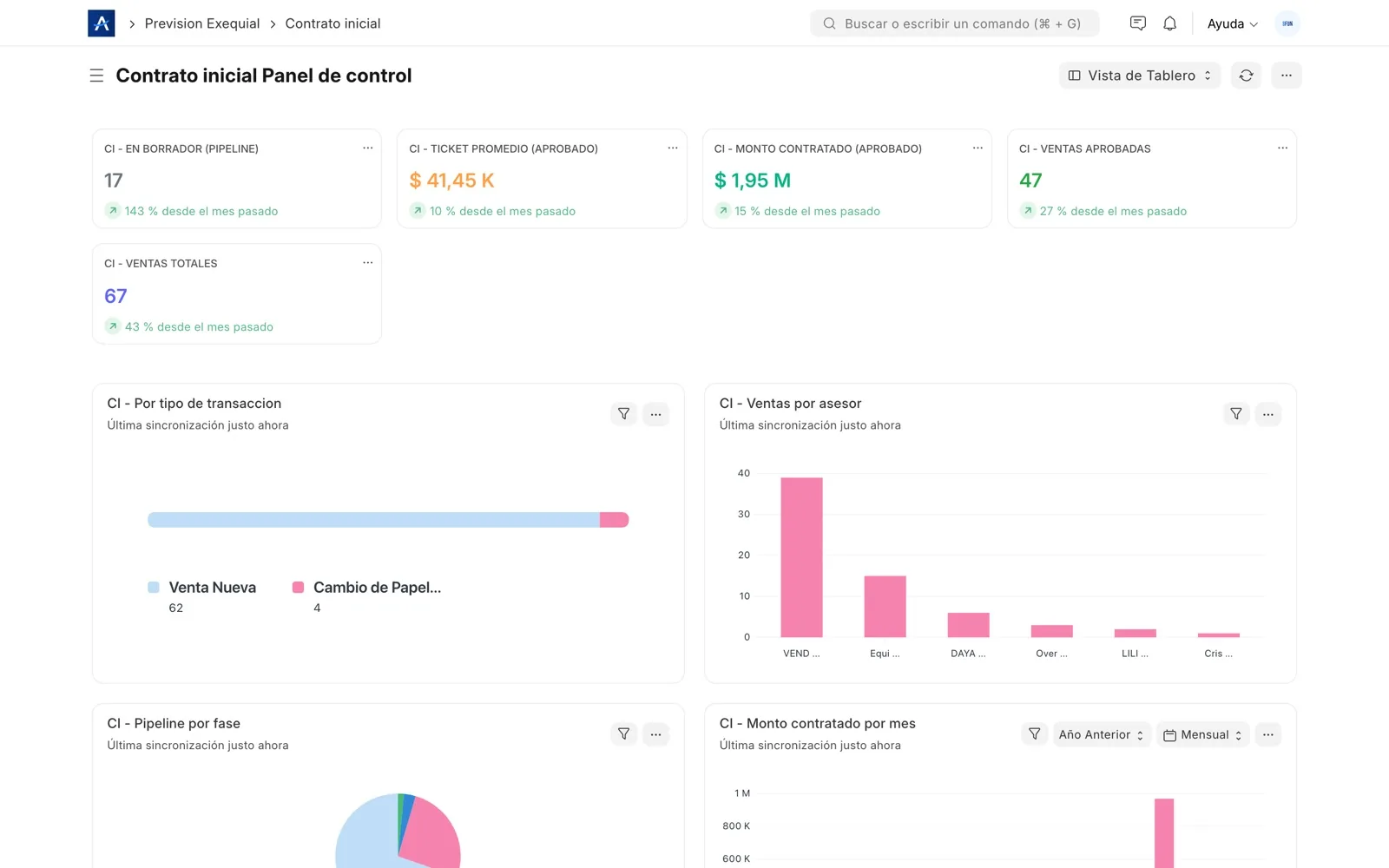Click the blue Venta Nueva bar segment
Viewport: 1389px width, 868px height.
pyautogui.click(x=374, y=520)
